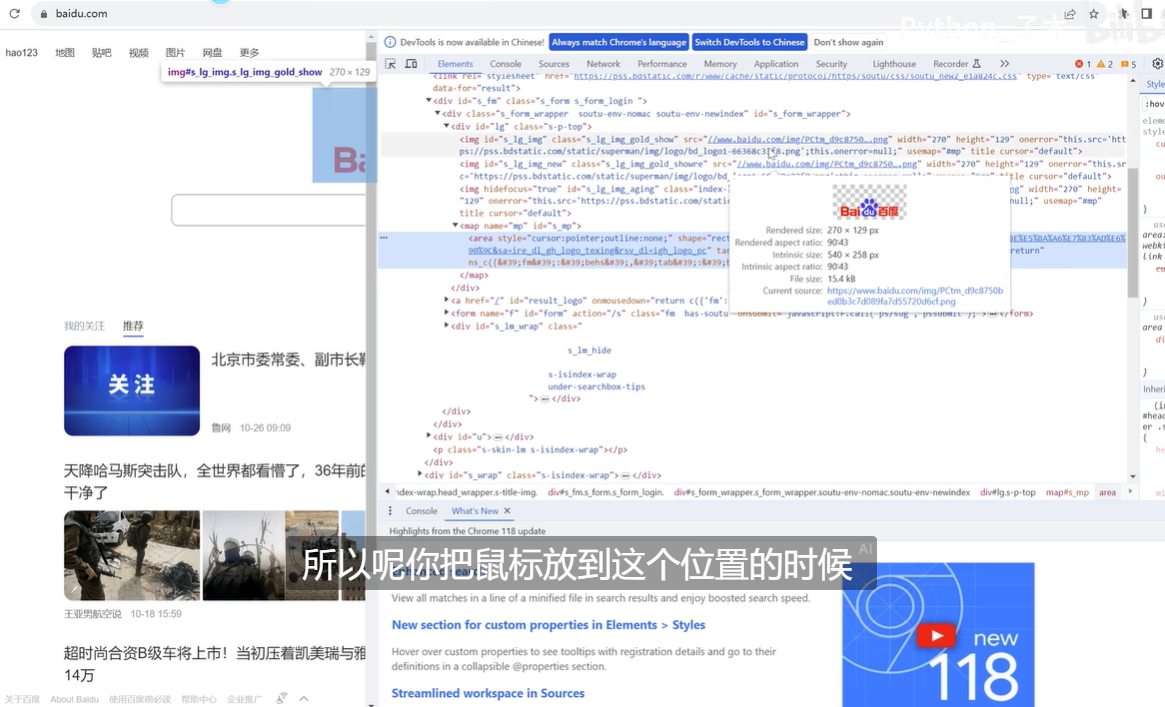This screenshot has height=707, width=1165.
Task: Open the current source image URL in tooltip
Action: 915,296
